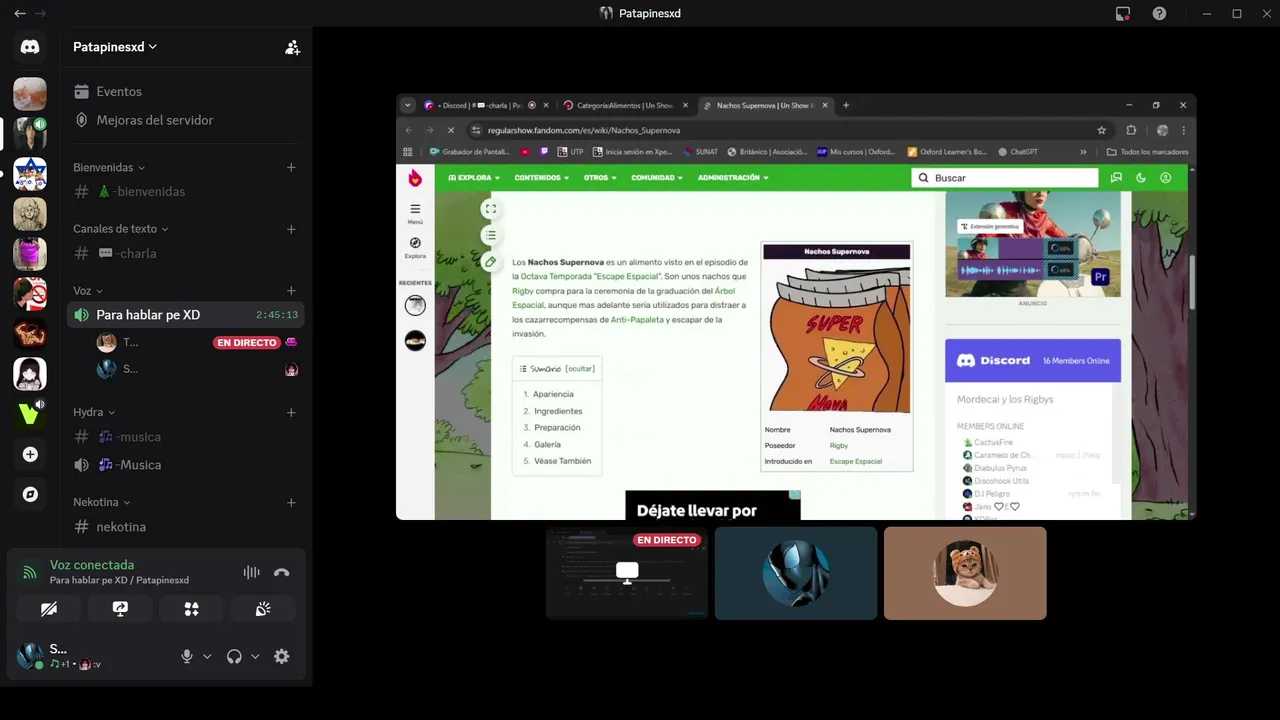Deafen with the headphones icon
Screen dimensions: 1280x720
coord(234,656)
